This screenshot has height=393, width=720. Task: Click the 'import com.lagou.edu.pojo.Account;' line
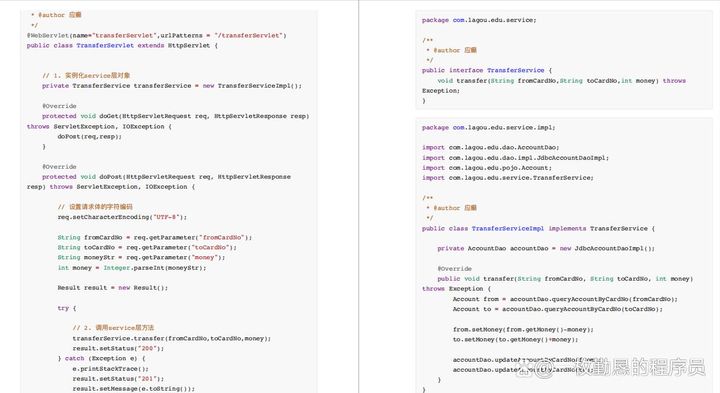pyautogui.click(x=487, y=168)
